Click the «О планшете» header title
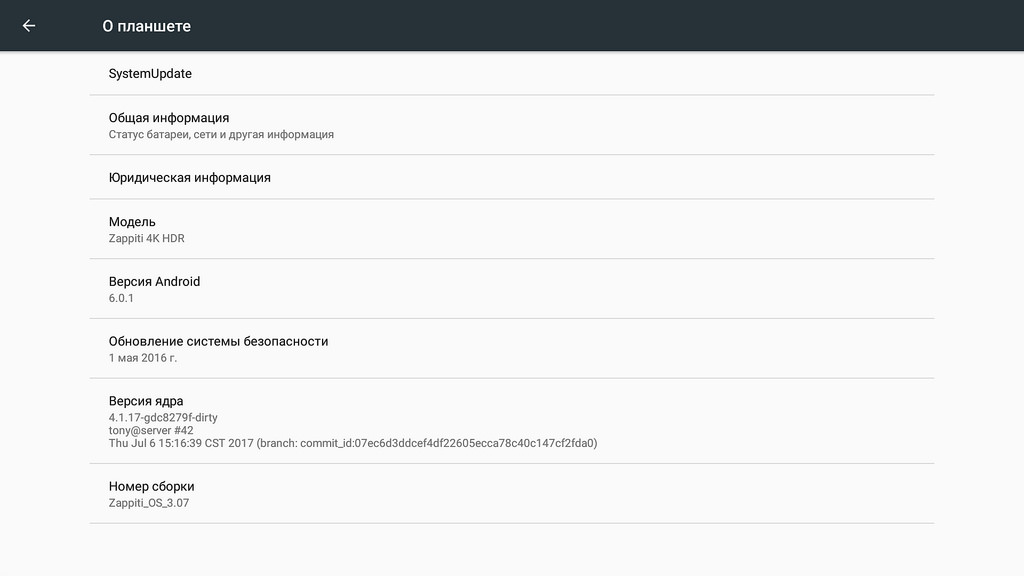The height and width of the screenshot is (576, 1024). [x=146, y=26]
